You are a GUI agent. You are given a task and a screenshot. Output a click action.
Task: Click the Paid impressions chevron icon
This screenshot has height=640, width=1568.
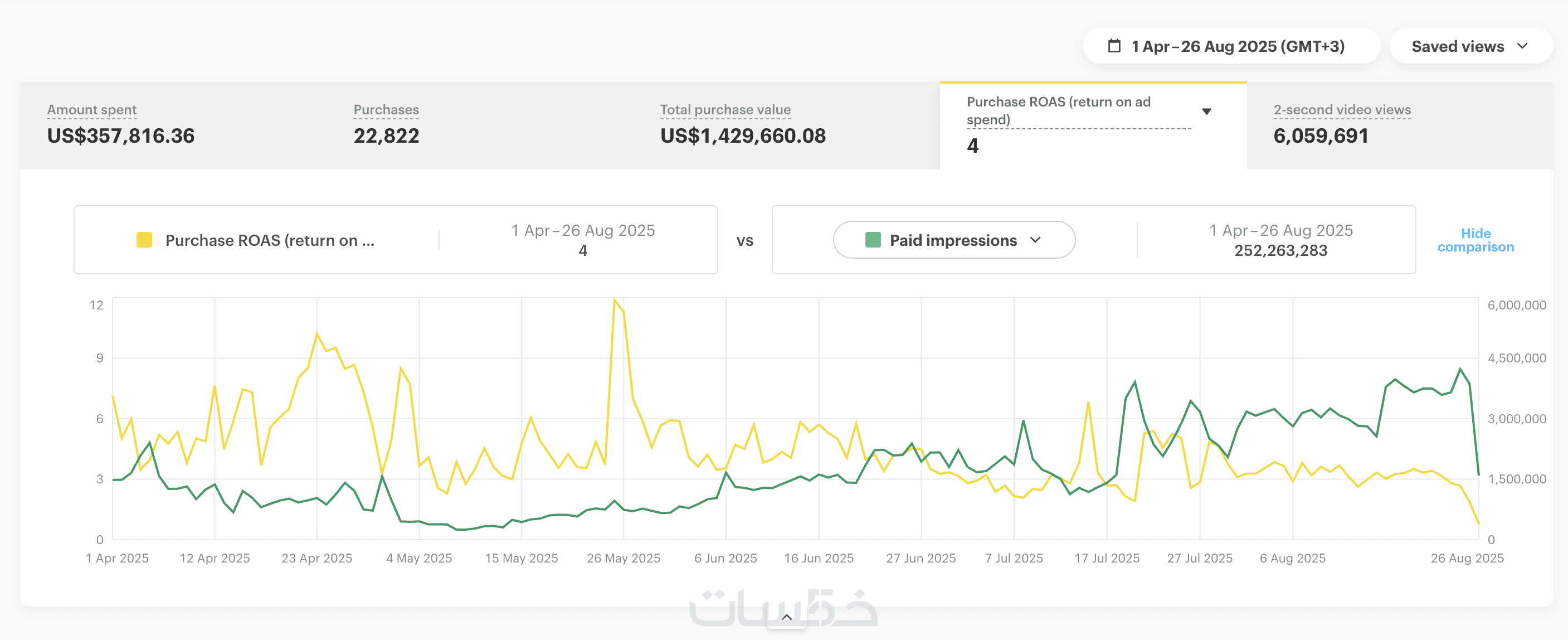pyautogui.click(x=1035, y=240)
